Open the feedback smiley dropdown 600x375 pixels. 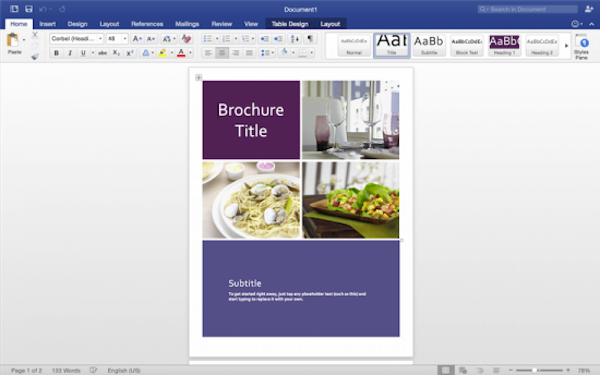tap(577, 24)
